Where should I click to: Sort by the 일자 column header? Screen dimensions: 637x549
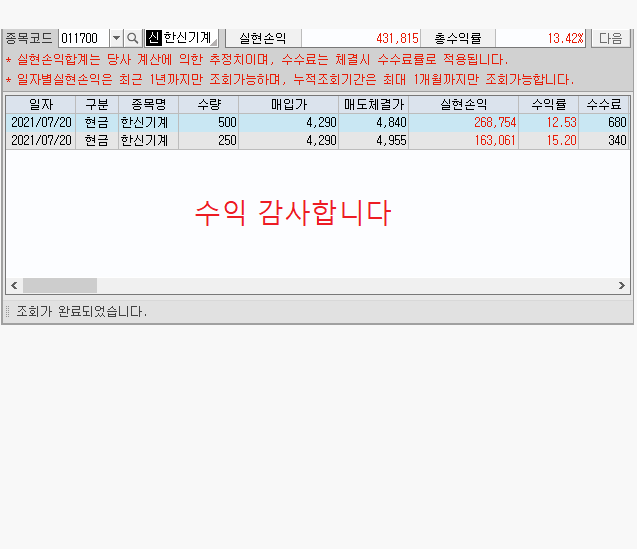[x=41, y=105]
